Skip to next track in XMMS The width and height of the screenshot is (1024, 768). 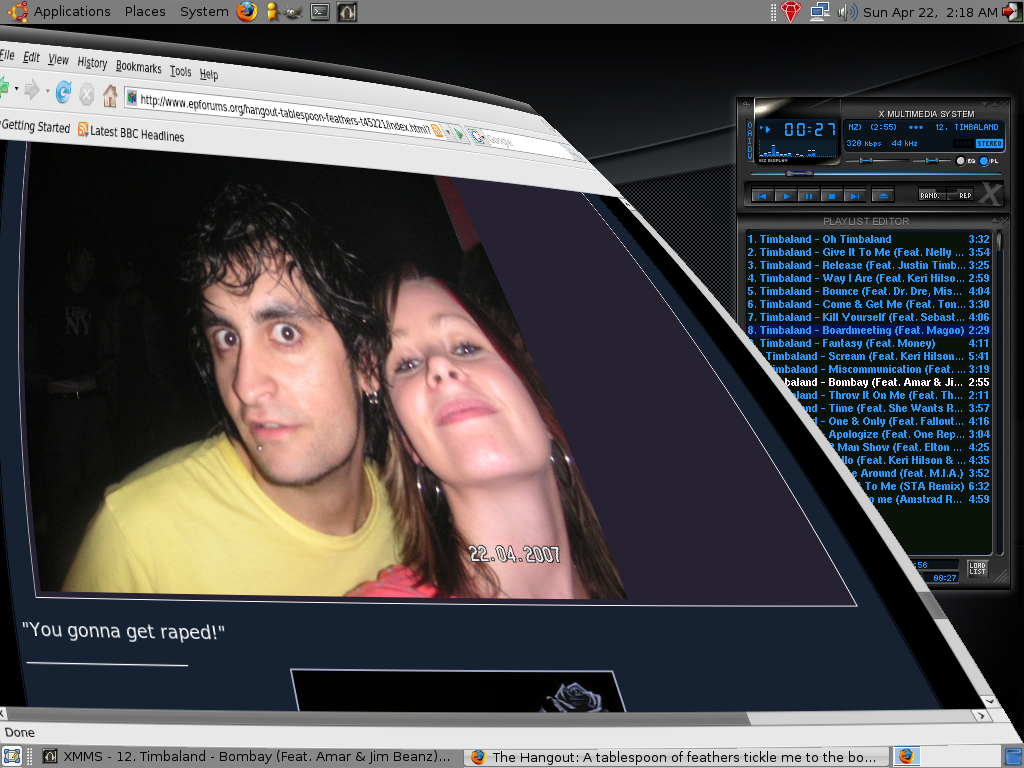tap(854, 195)
